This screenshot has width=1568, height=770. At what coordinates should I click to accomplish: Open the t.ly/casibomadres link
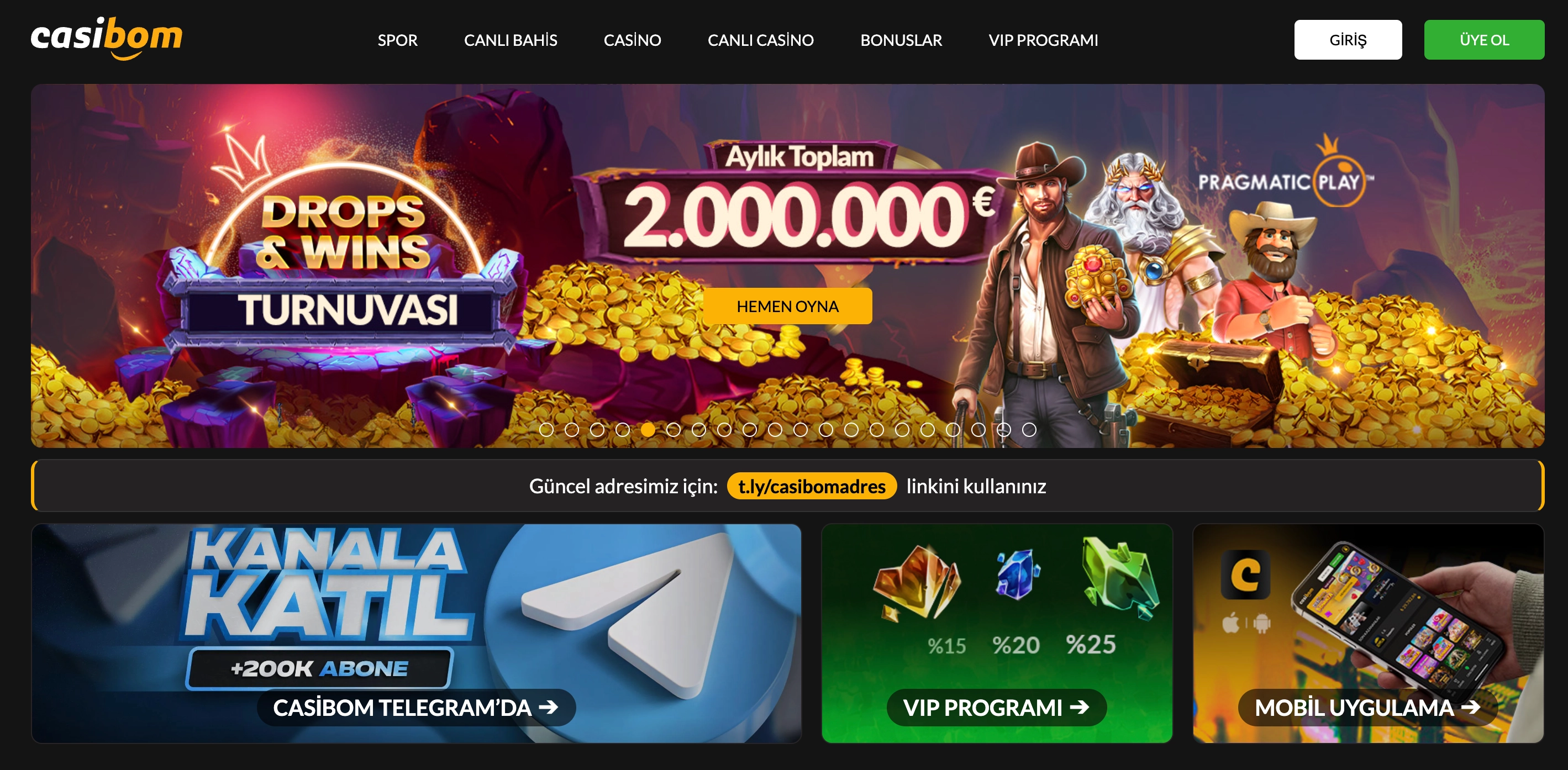pos(812,486)
